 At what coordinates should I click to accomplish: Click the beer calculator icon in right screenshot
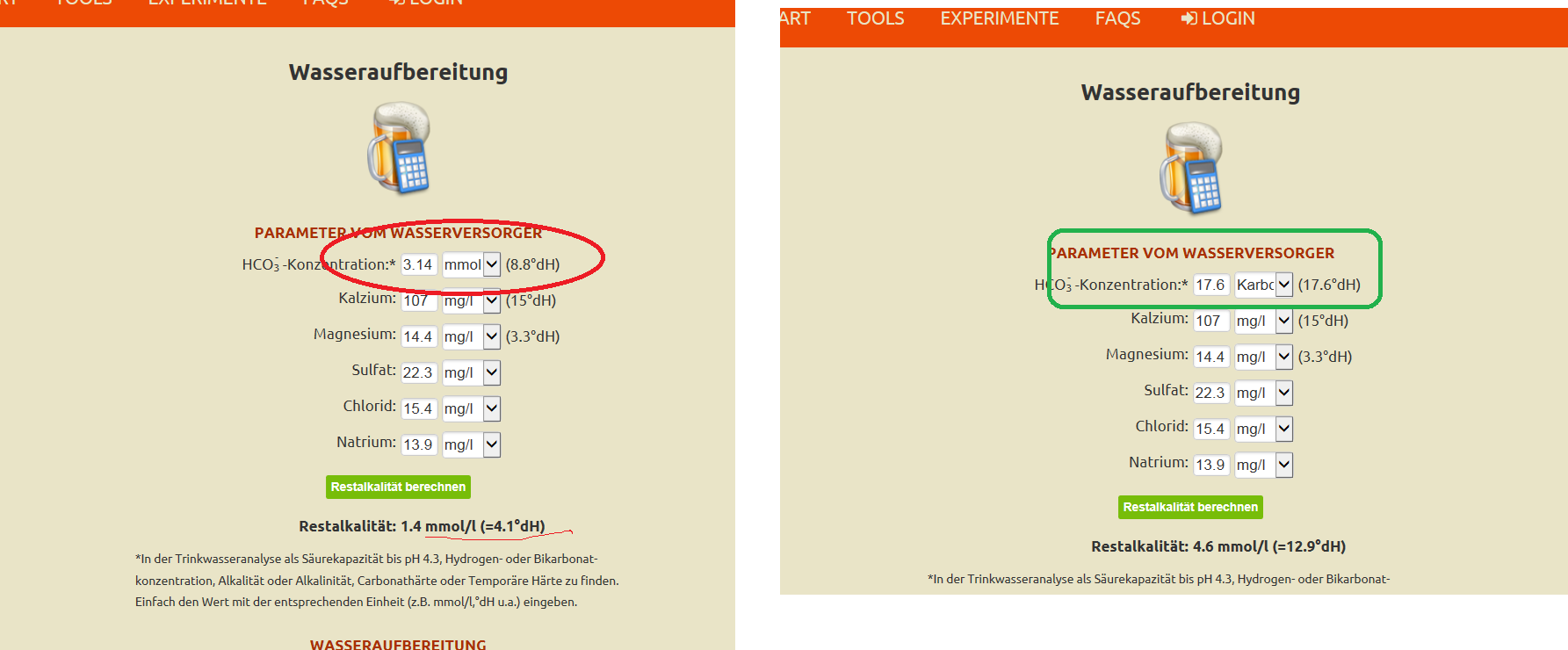tap(1191, 168)
